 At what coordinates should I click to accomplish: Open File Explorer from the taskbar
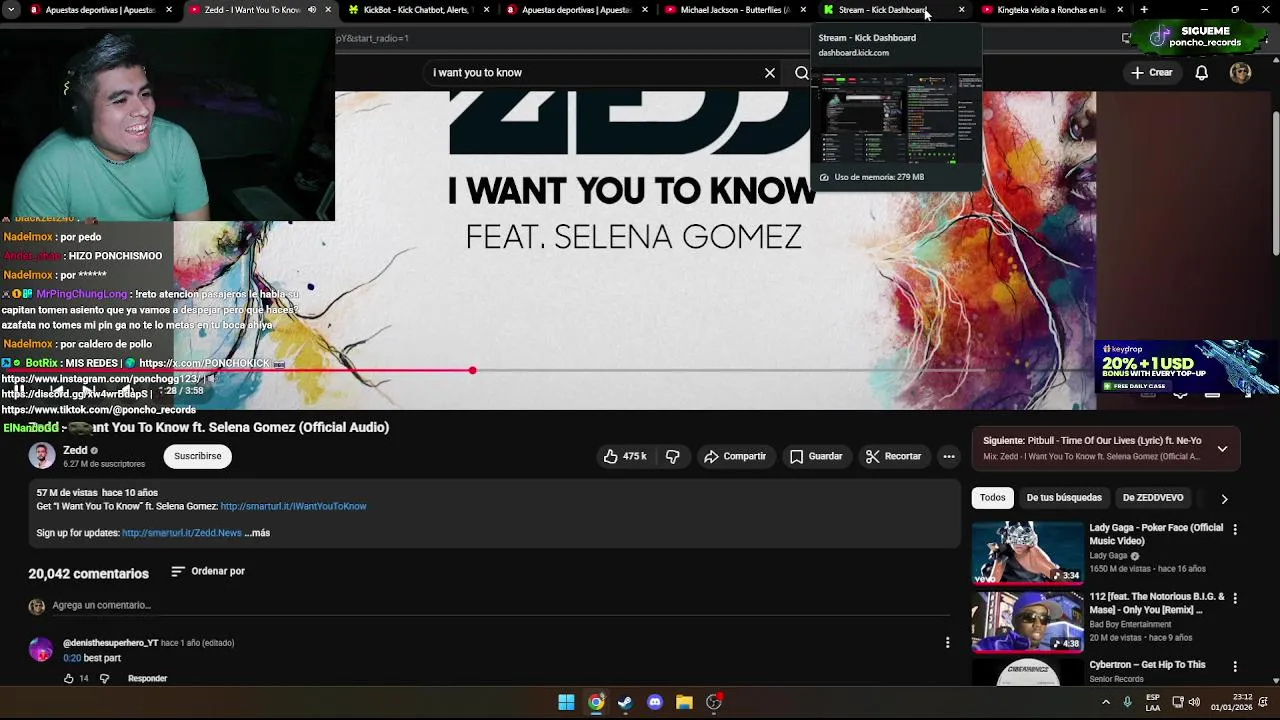coord(684,702)
